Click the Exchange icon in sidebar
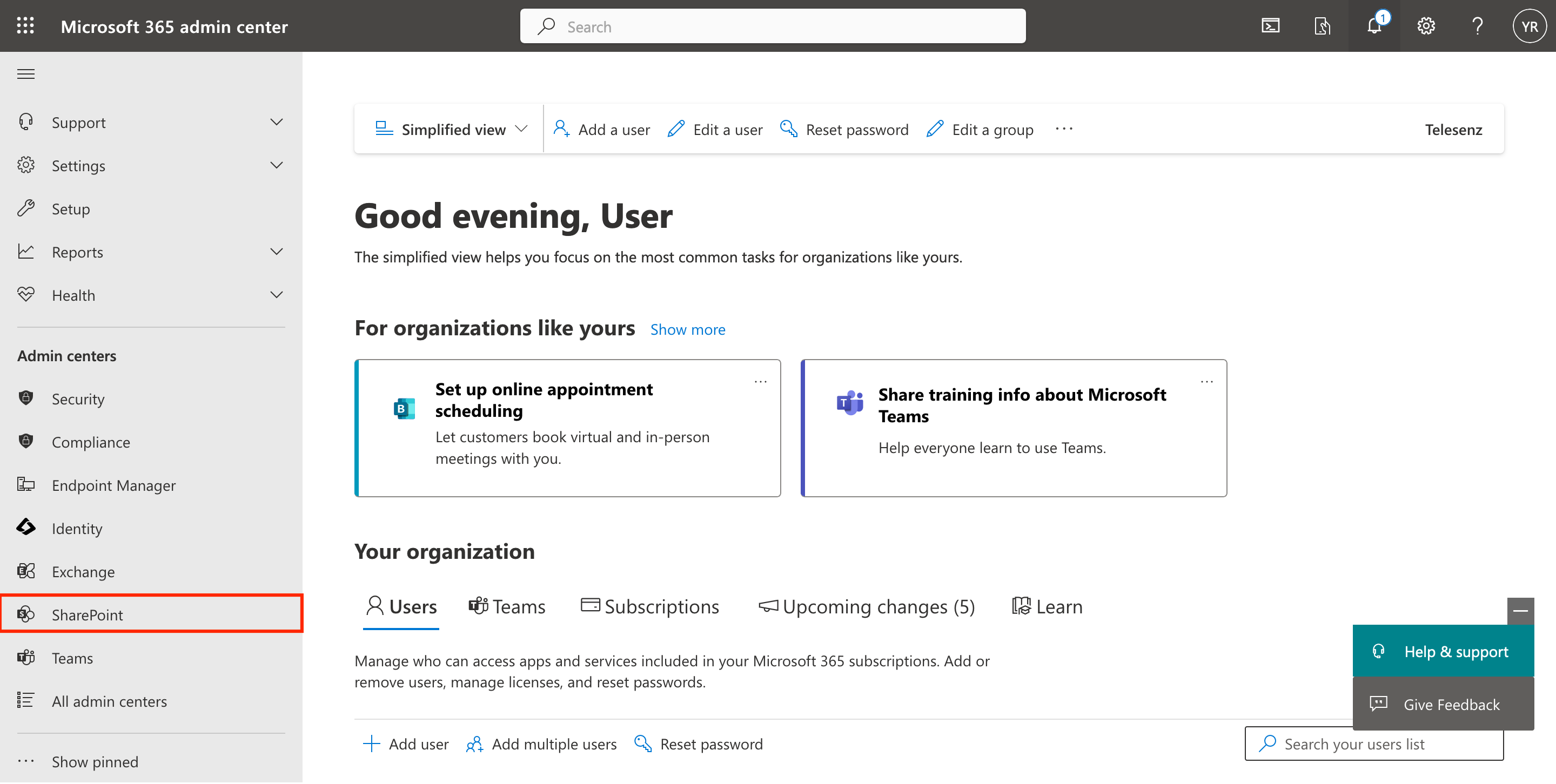The height and width of the screenshot is (784, 1556). (x=25, y=572)
